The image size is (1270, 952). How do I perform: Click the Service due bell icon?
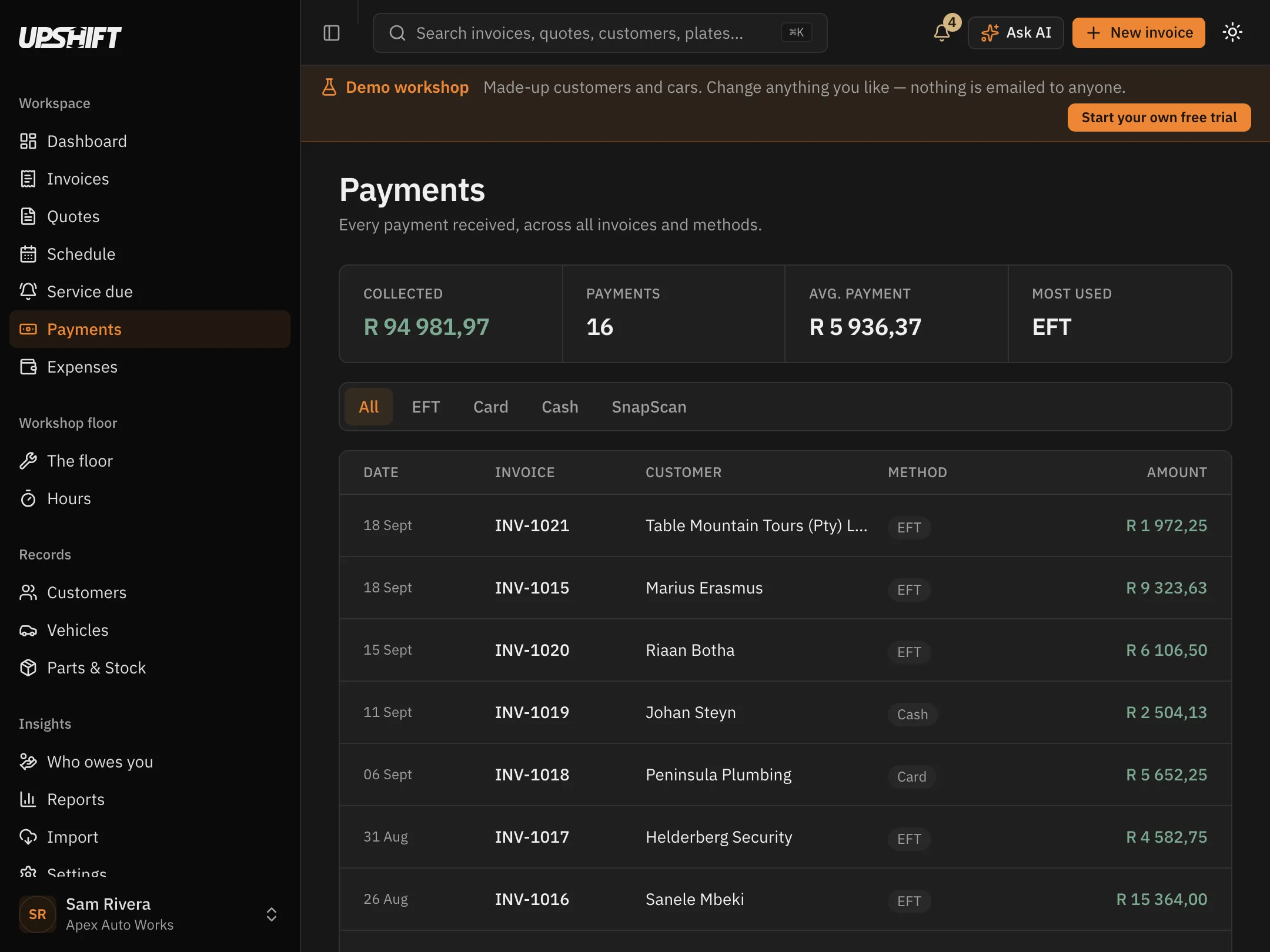click(x=28, y=291)
